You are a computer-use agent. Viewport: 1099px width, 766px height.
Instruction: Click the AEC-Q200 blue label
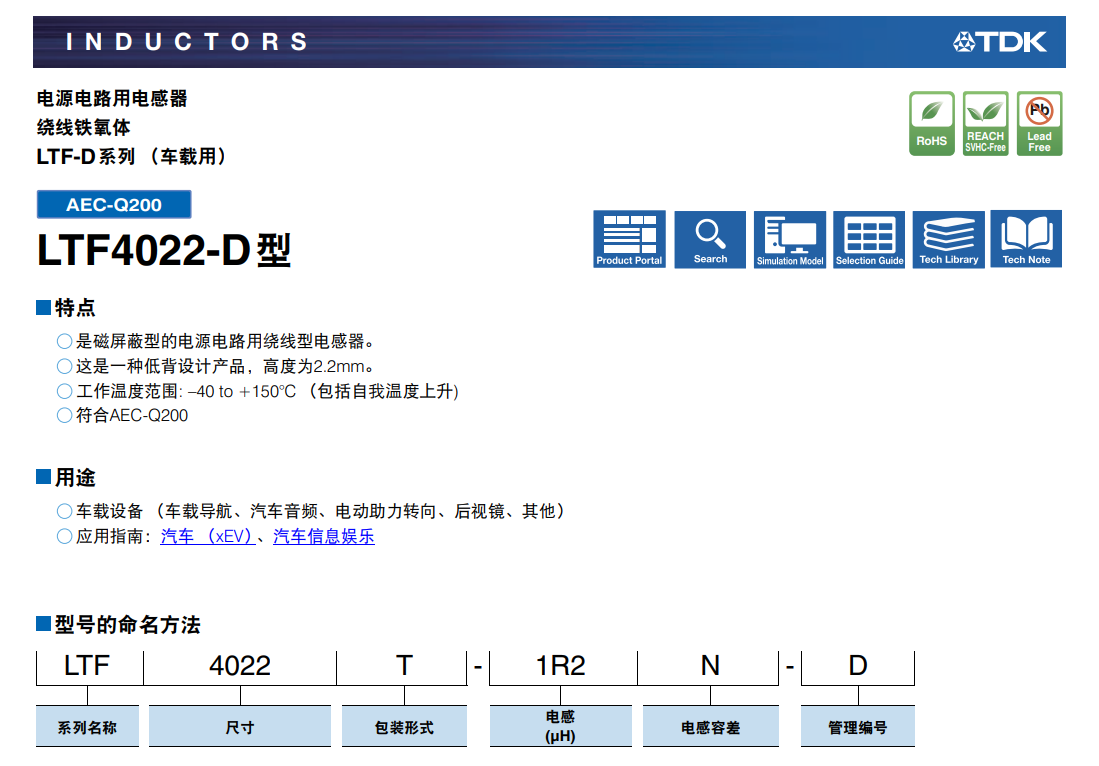[114, 205]
